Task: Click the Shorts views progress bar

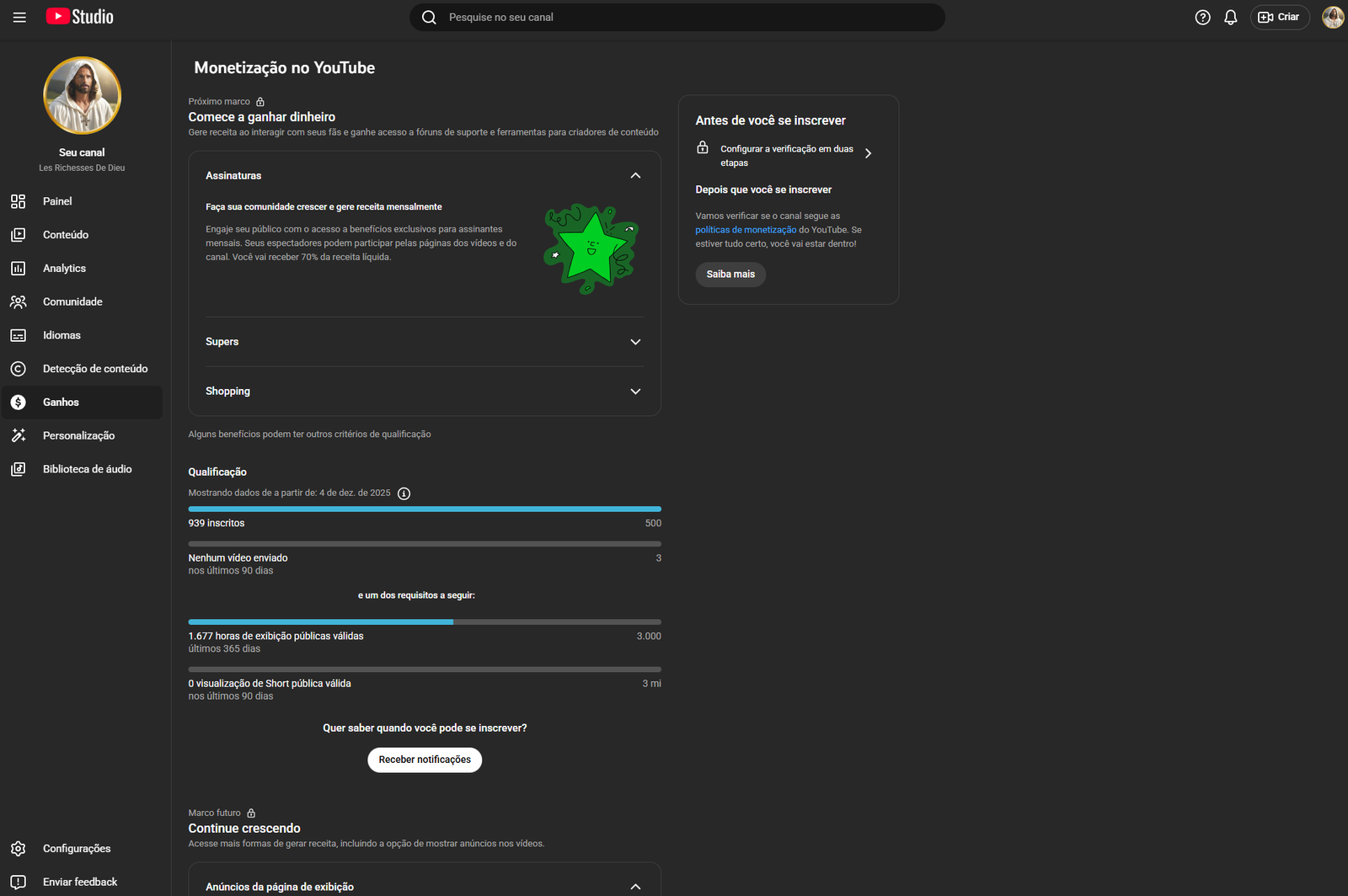Action: [425, 669]
